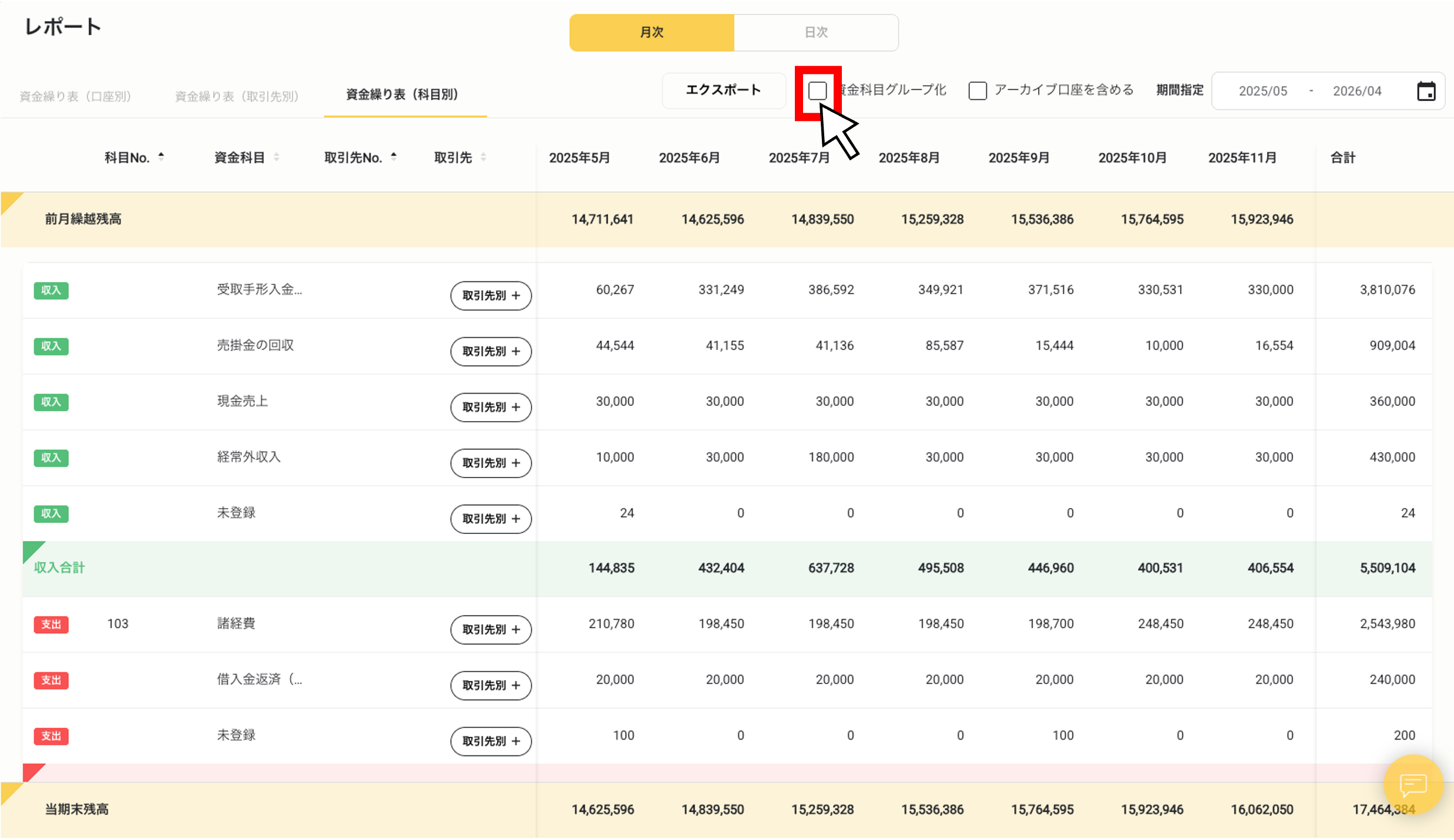Open the chat support bubble
1454x840 pixels.
(x=1413, y=784)
